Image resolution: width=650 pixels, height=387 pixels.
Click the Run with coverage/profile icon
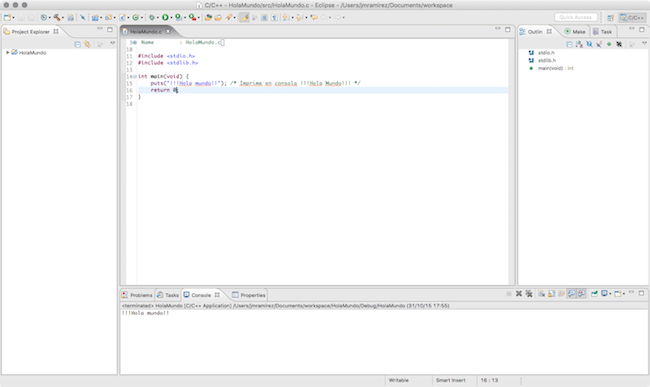[178, 17]
